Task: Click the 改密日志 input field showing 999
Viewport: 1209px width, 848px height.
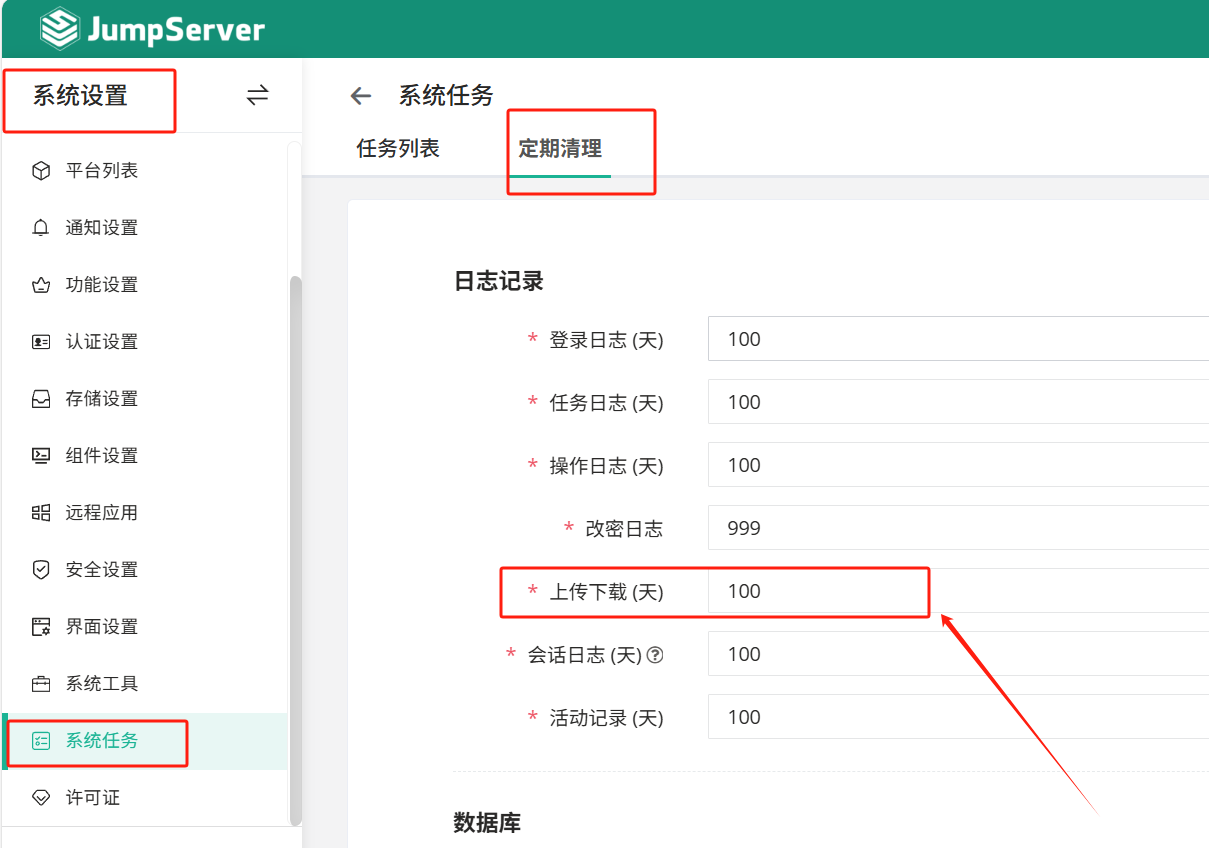Action: 958,528
